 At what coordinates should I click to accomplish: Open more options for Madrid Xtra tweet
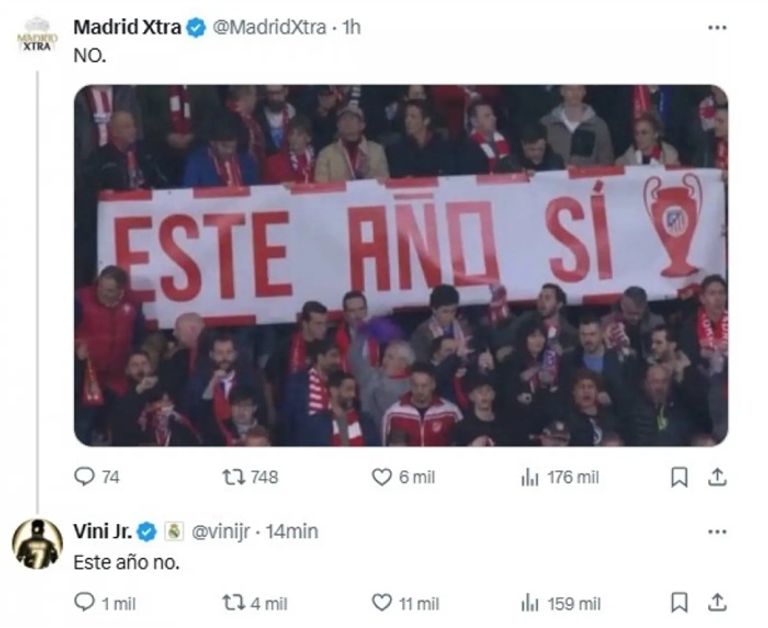point(717,27)
